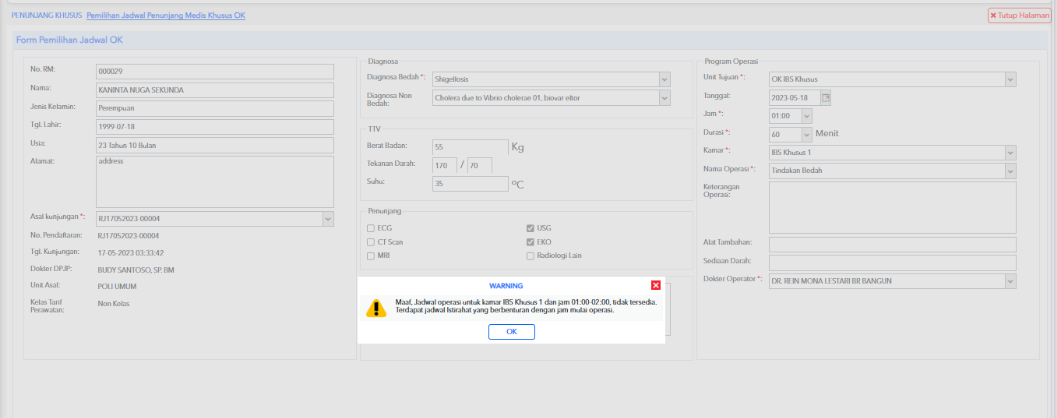Viewport: 1057px width, 418px height.
Task: Open Pemilihan Jadwal Penunjang Medis Khusus OK link
Action: [x=166, y=15]
